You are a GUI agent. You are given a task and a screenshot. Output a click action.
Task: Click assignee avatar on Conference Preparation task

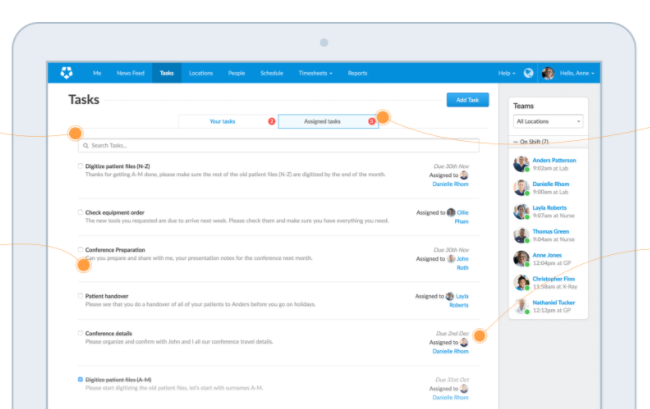pyautogui.click(x=451, y=259)
